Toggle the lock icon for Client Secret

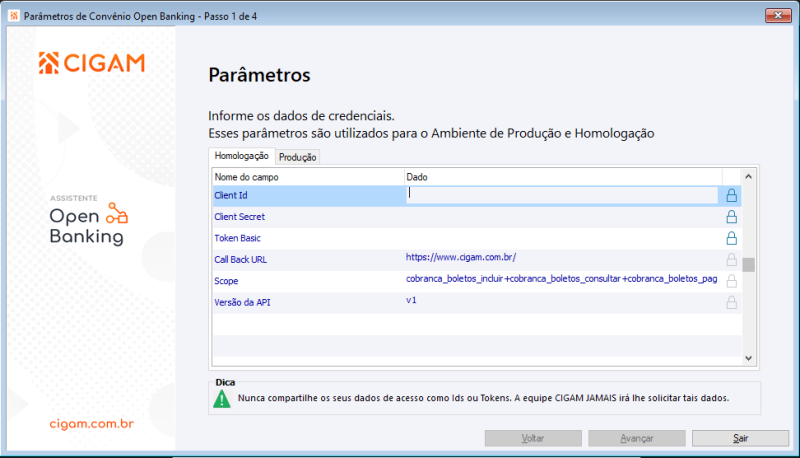731,217
